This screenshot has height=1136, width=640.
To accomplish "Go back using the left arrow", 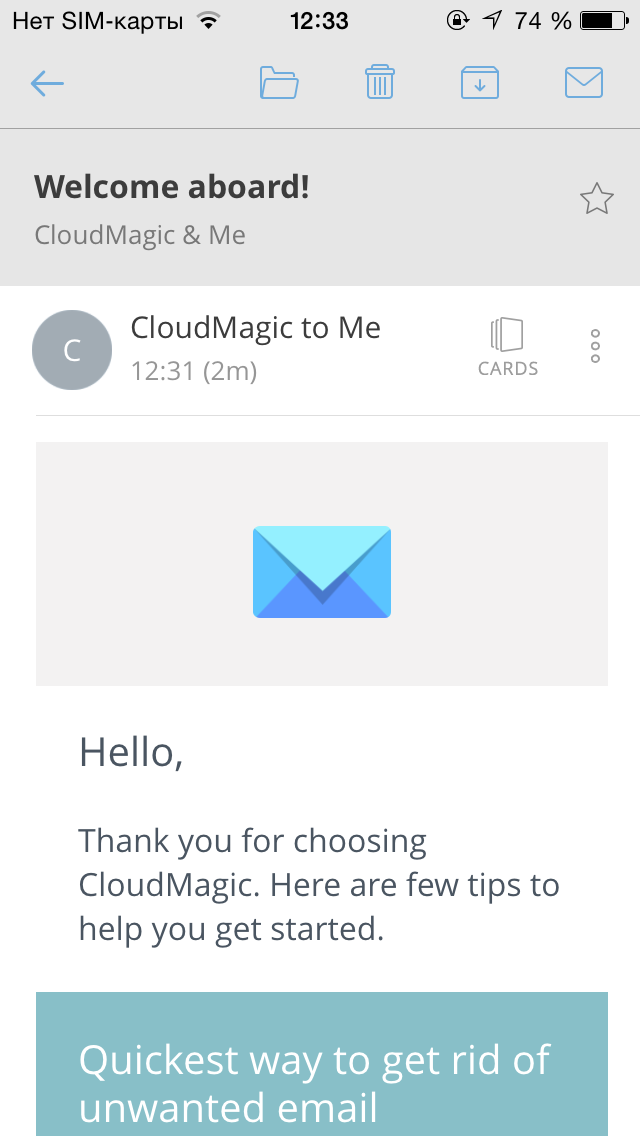I will tap(47, 83).
